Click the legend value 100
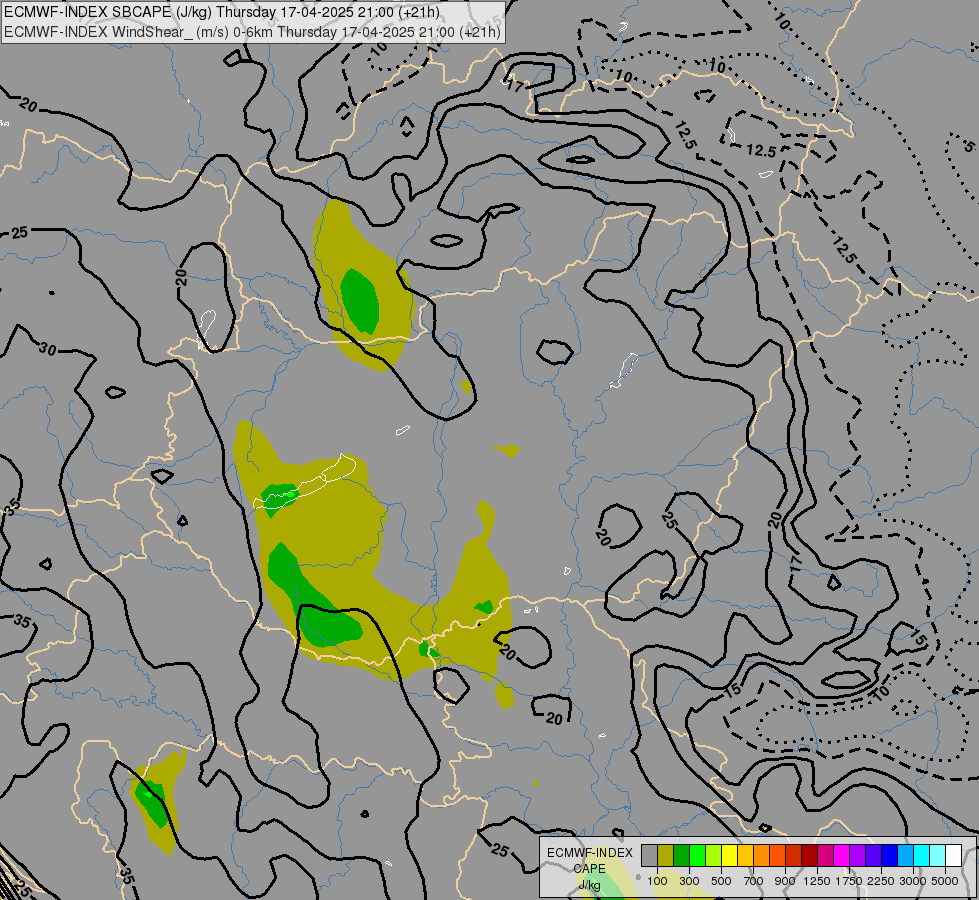This screenshot has height=900, width=979. tap(657, 881)
